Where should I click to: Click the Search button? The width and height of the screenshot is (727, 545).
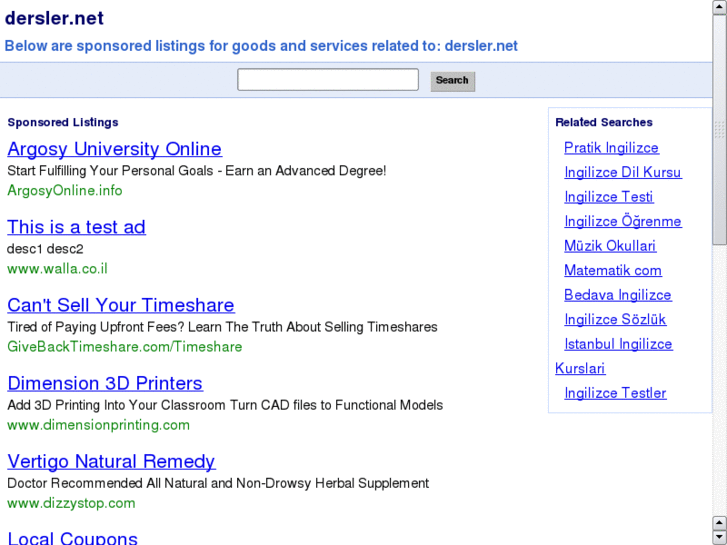point(453,81)
